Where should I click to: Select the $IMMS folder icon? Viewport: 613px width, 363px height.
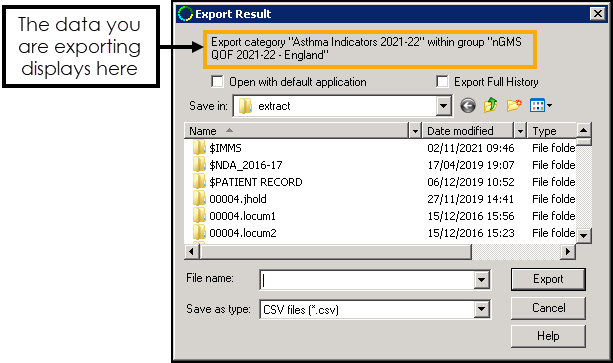pyautogui.click(x=199, y=148)
